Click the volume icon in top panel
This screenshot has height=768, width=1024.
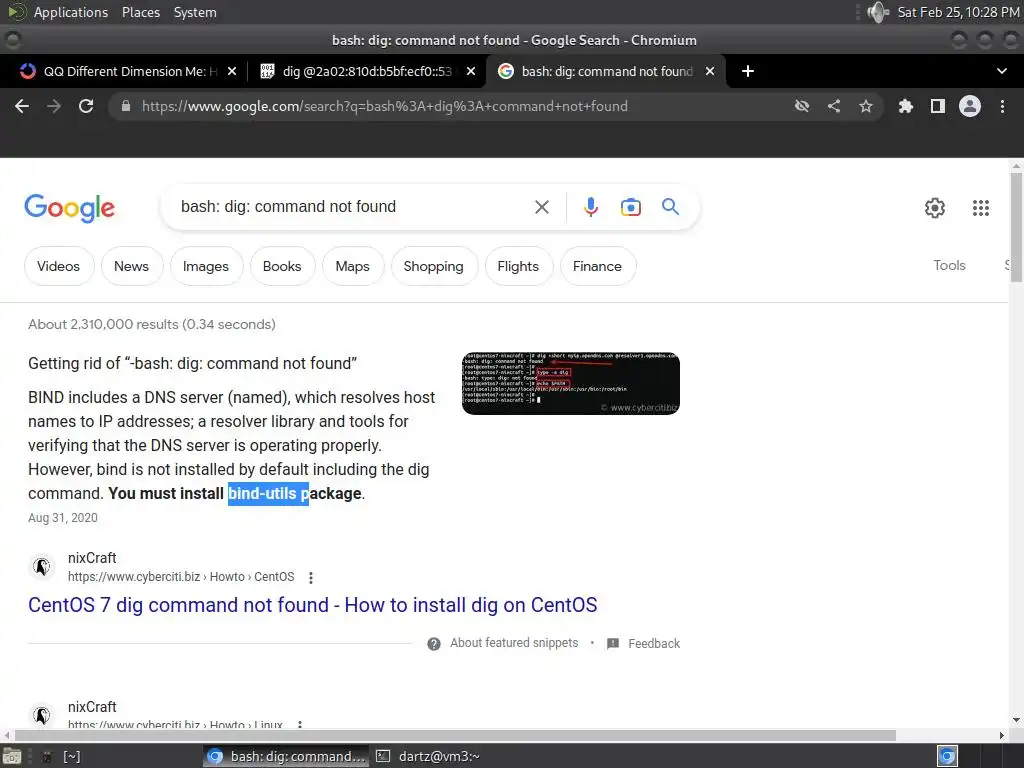878,12
